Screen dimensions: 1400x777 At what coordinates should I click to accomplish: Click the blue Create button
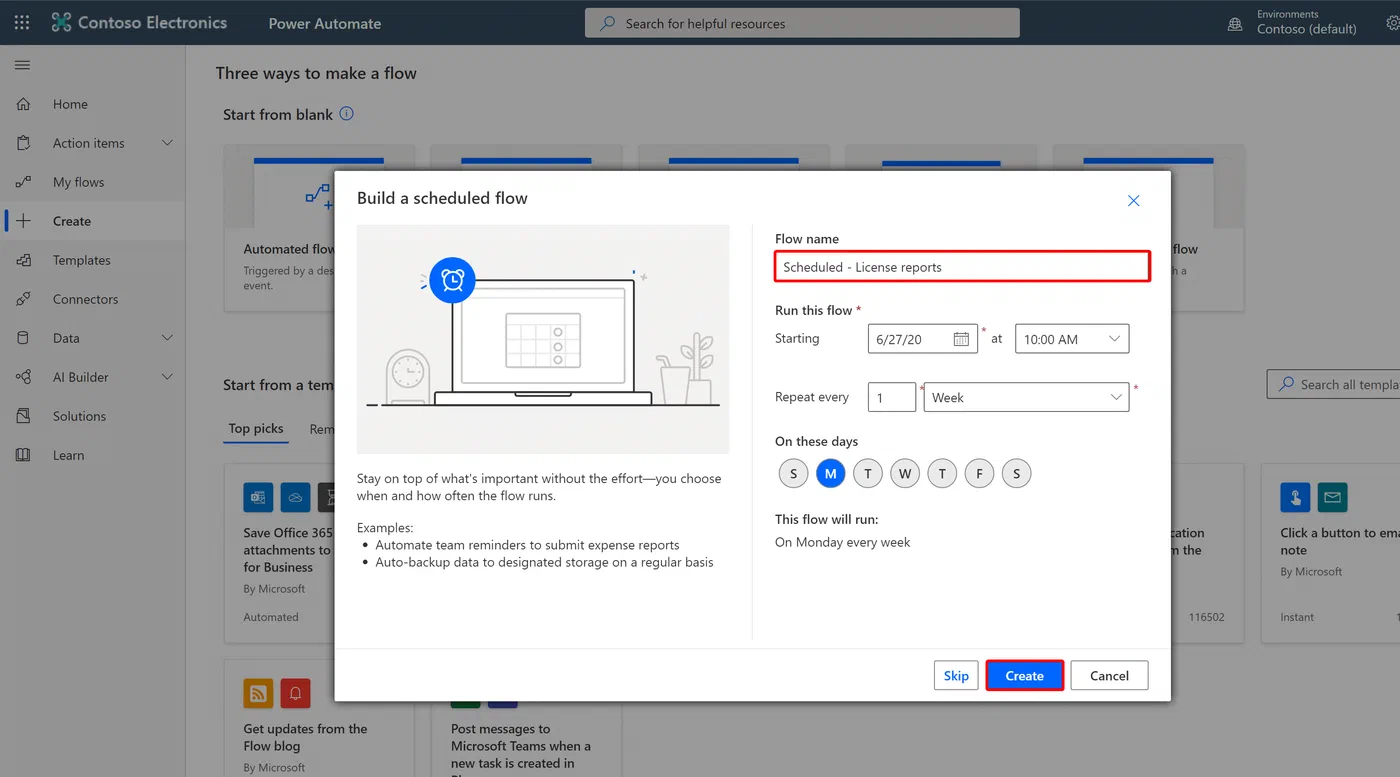(1024, 676)
